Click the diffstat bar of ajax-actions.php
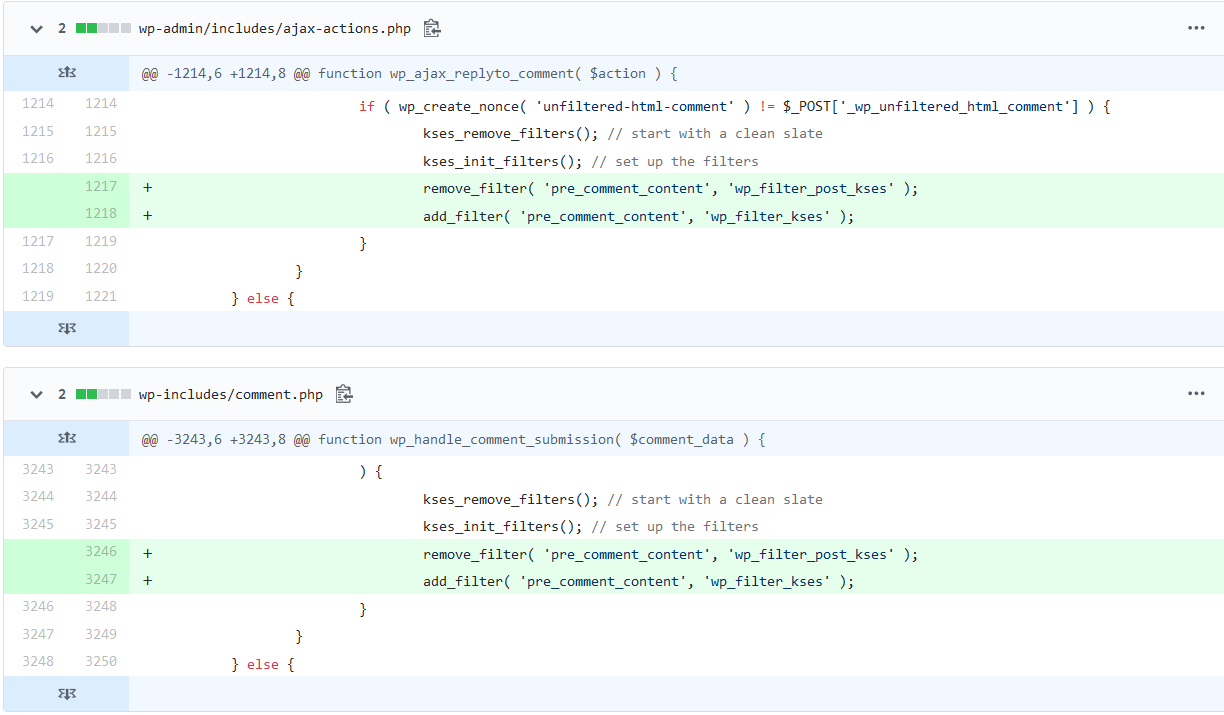Image resolution: width=1224 pixels, height=715 pixels. click(104, 29)
